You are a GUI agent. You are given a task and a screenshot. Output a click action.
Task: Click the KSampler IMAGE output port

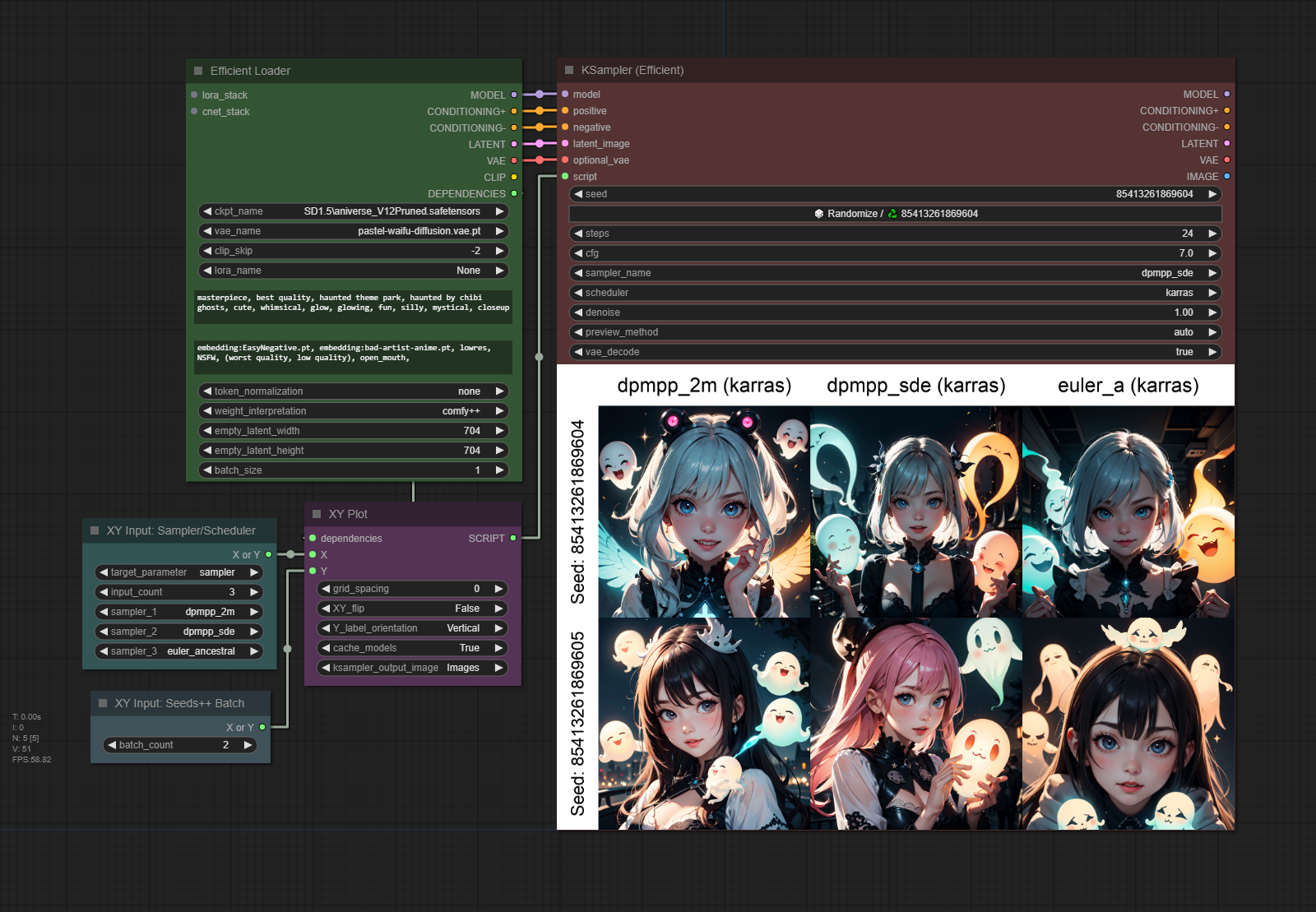[1226, 177]
